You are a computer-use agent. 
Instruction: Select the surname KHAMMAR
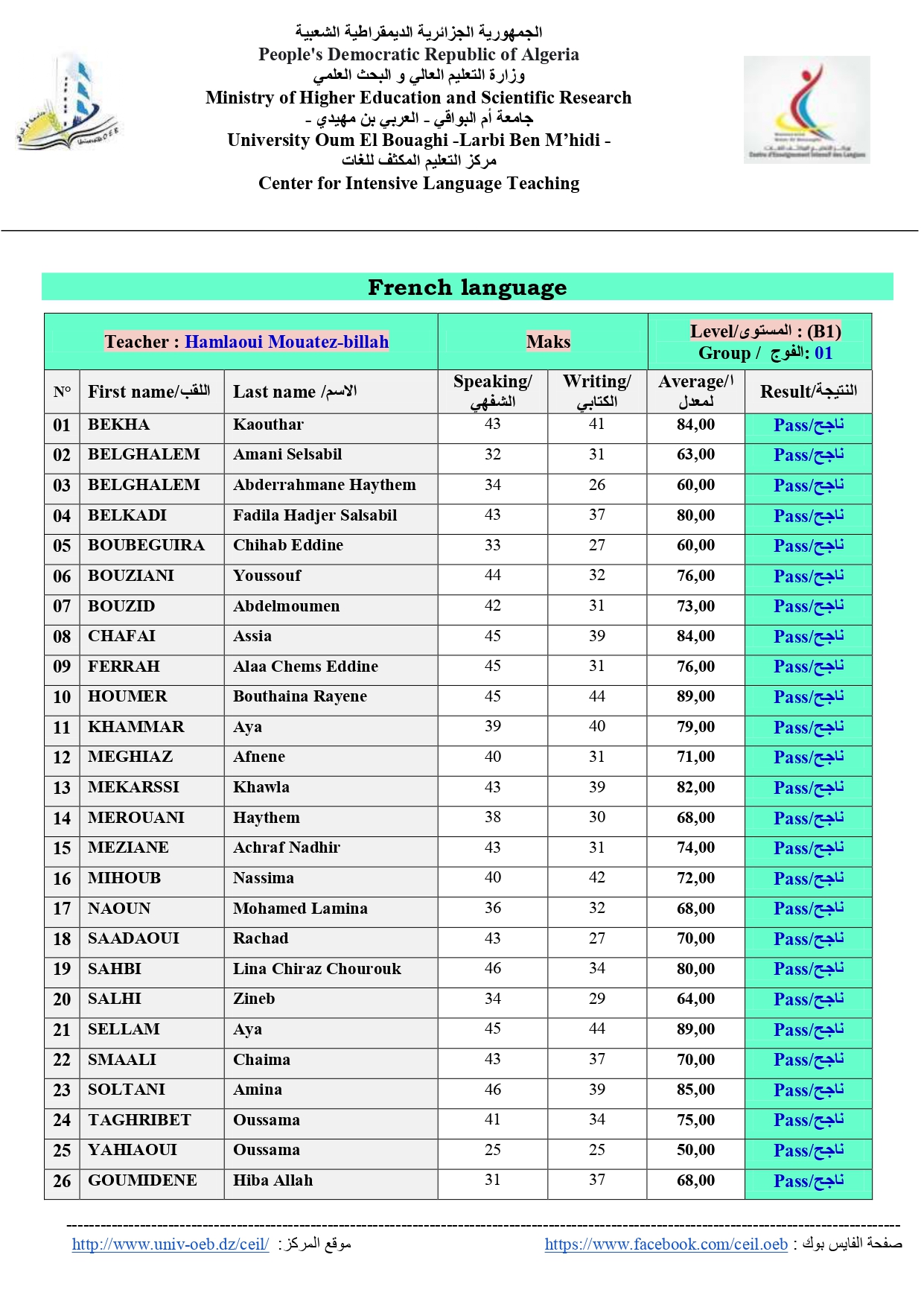click(136, 727)
